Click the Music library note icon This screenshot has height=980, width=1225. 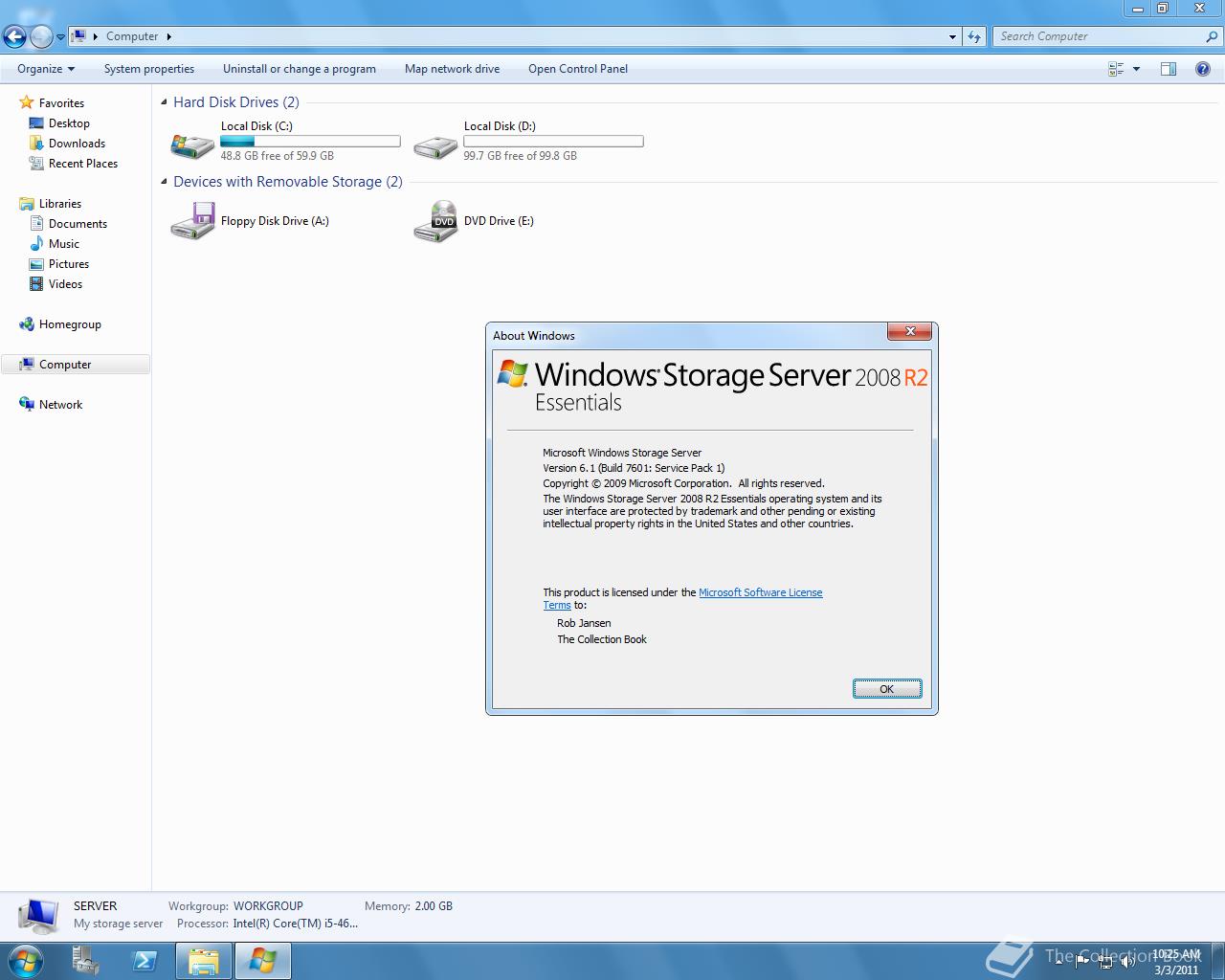36,244
